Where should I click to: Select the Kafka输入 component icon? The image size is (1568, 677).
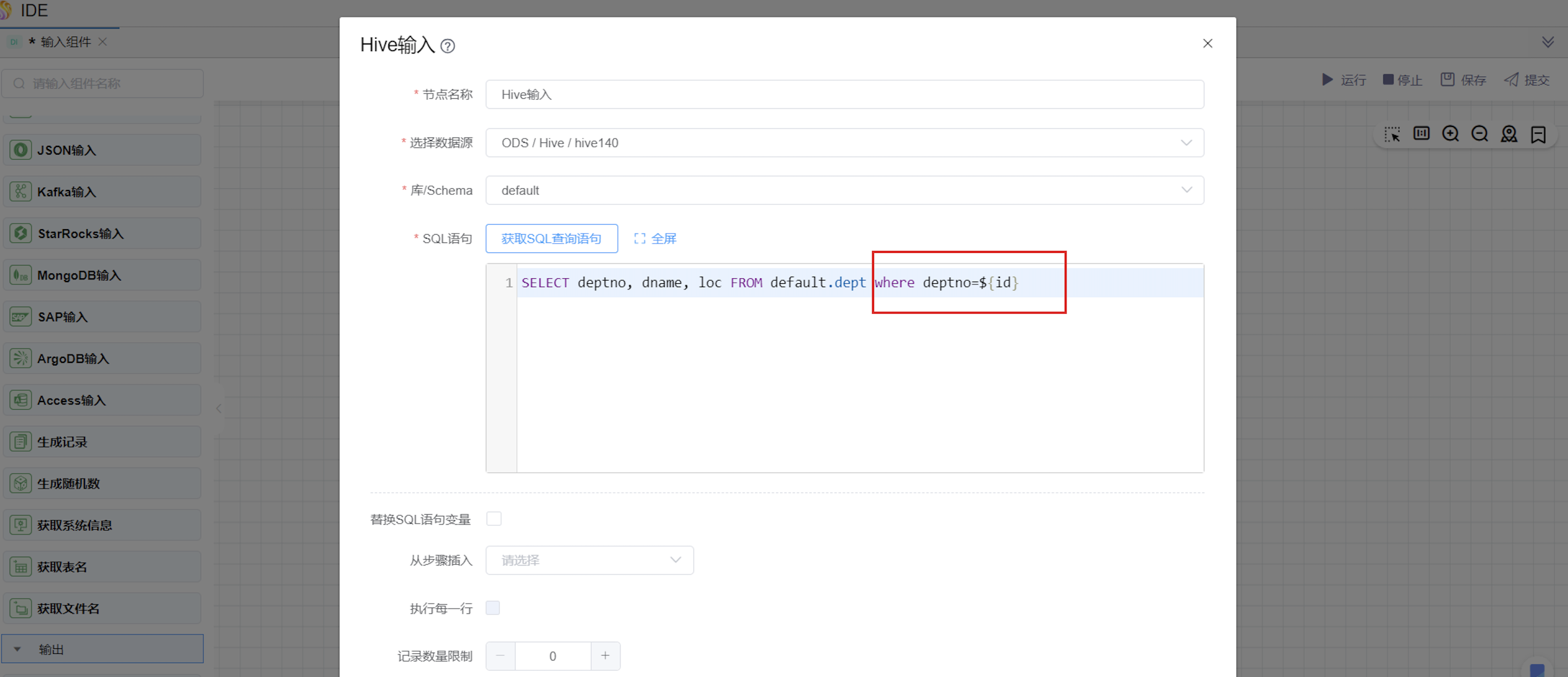(x=20, y=192)
